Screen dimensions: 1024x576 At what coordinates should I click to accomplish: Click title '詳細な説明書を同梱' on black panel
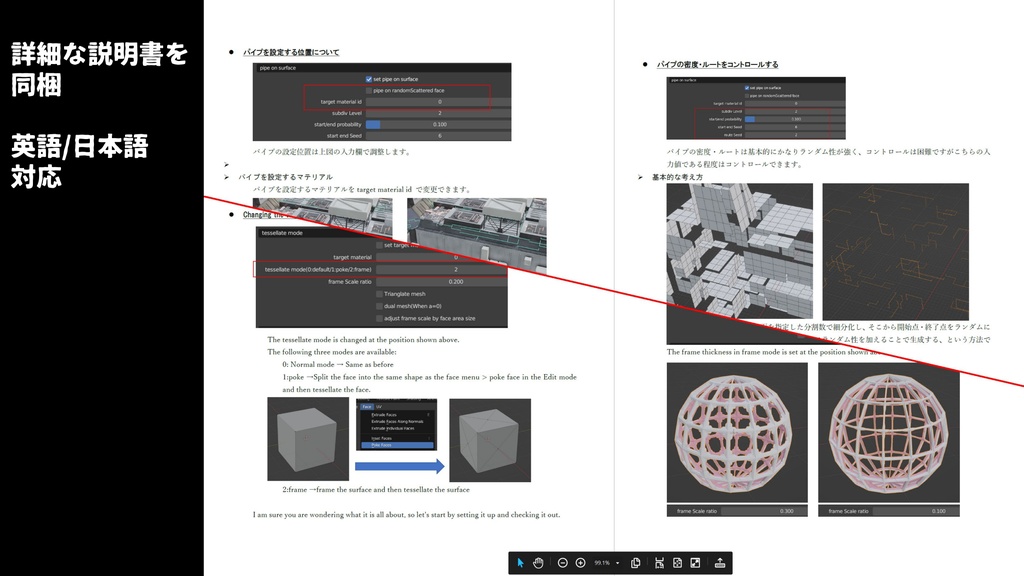(x=99, y=69)
